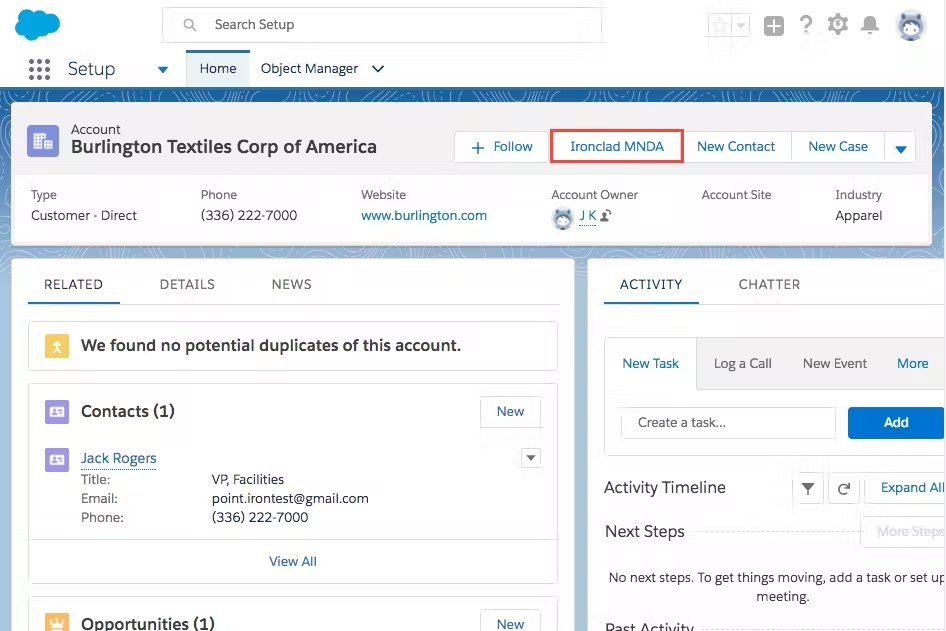Expand the Object Manager chevron
Image resolution: width=946 pixels, height=631 pixels.
[x=377, y=68]
